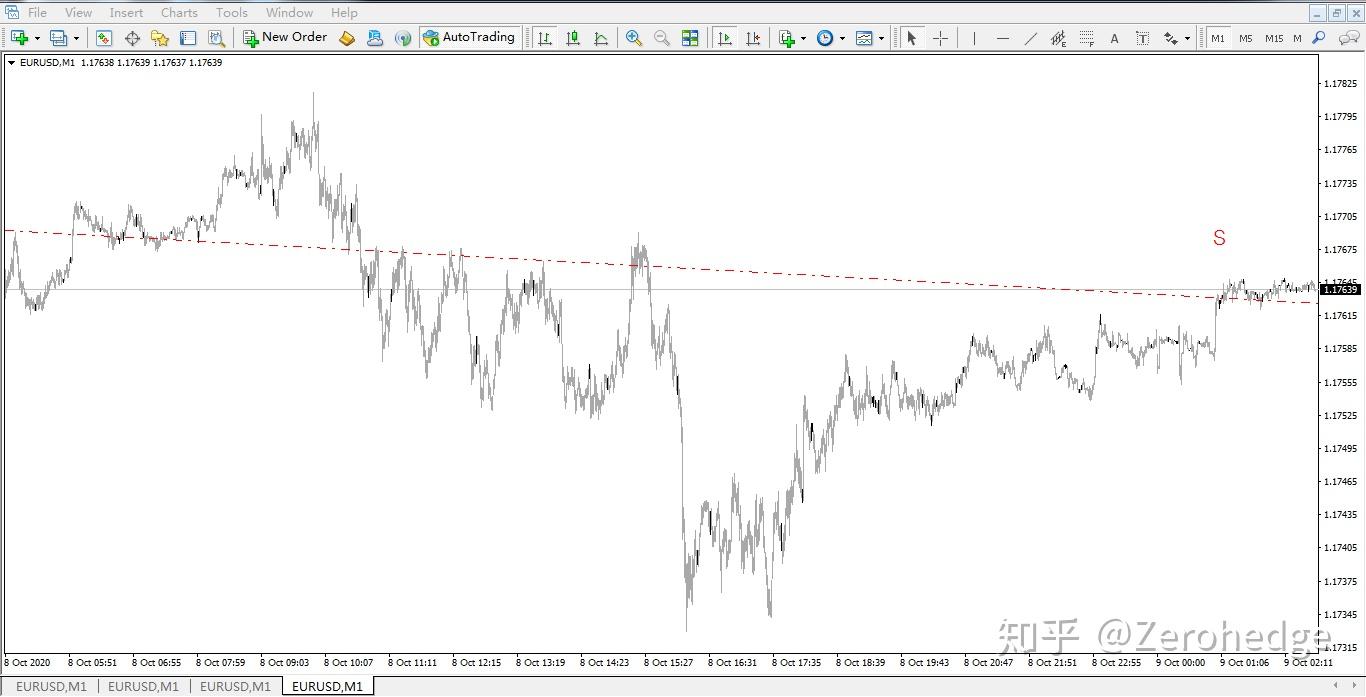Open the Help menu
Viewport: 1366px width, 697px height.
(344, 13)
